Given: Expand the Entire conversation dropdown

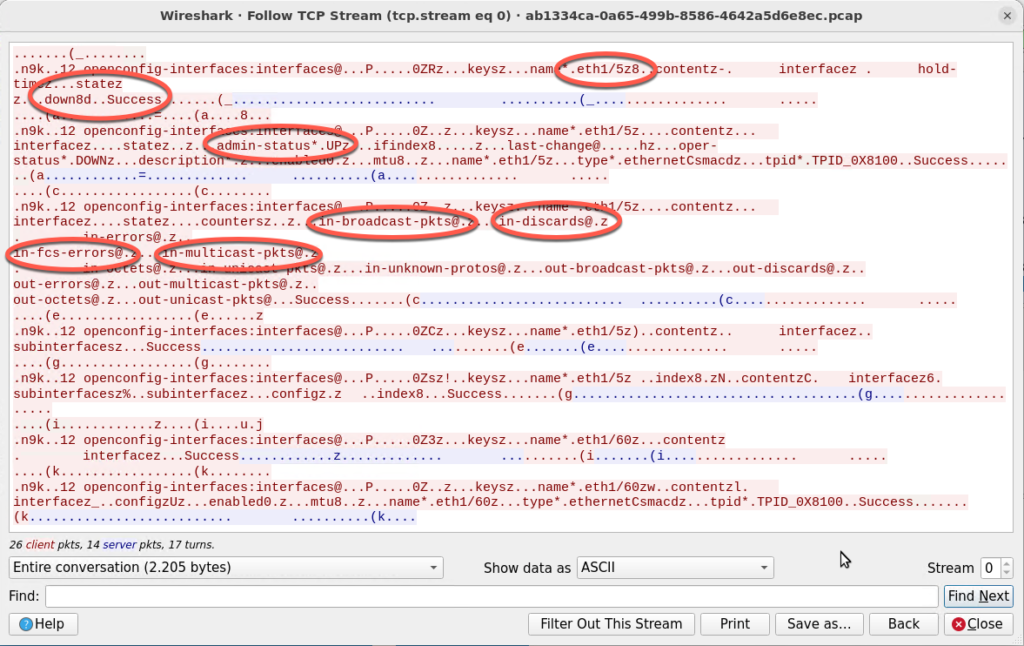Looking at the screenshot, I should click(225, 567).
